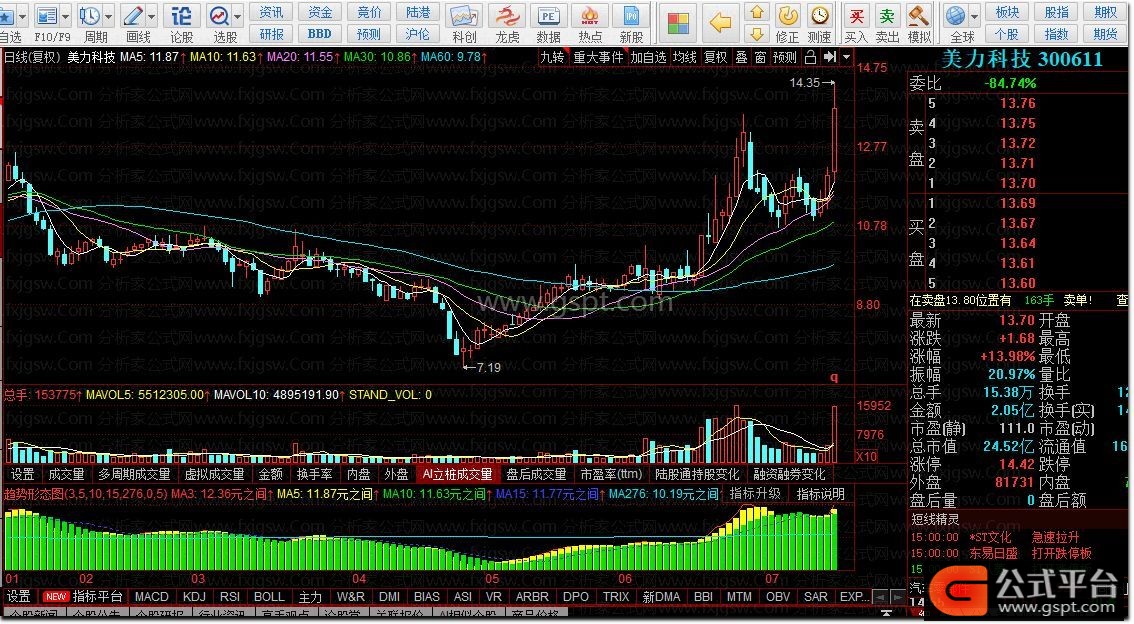Click the 修正 refresh icon
1134x624 pixels.
tap(787, 15)
